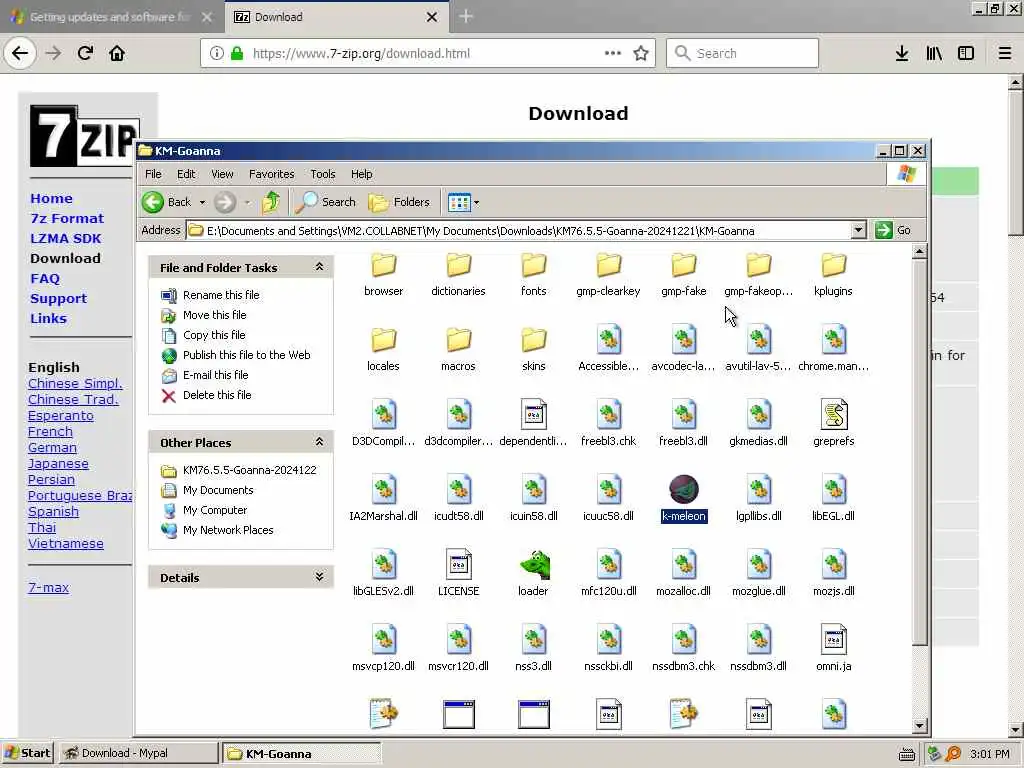Viewport: 1024px width, 768px height.
Task: Click the Windows Start button
Action: [x=27, y=753]
